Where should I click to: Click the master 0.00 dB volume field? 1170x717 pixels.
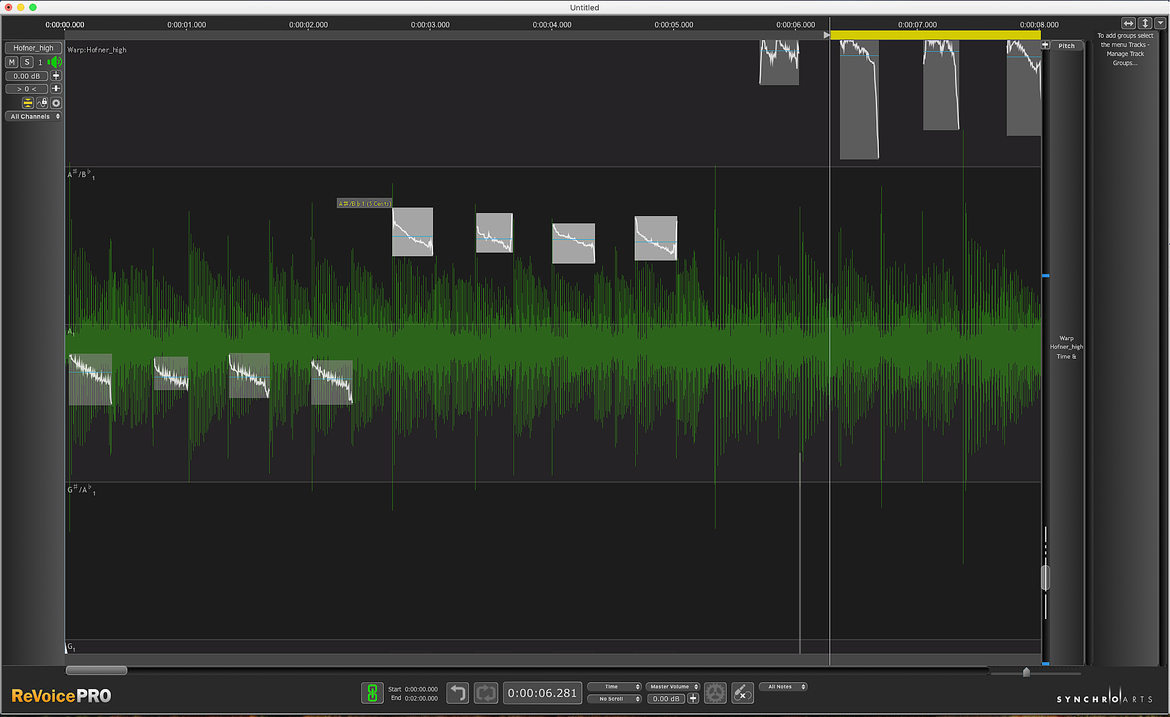[x=666, y=699]
